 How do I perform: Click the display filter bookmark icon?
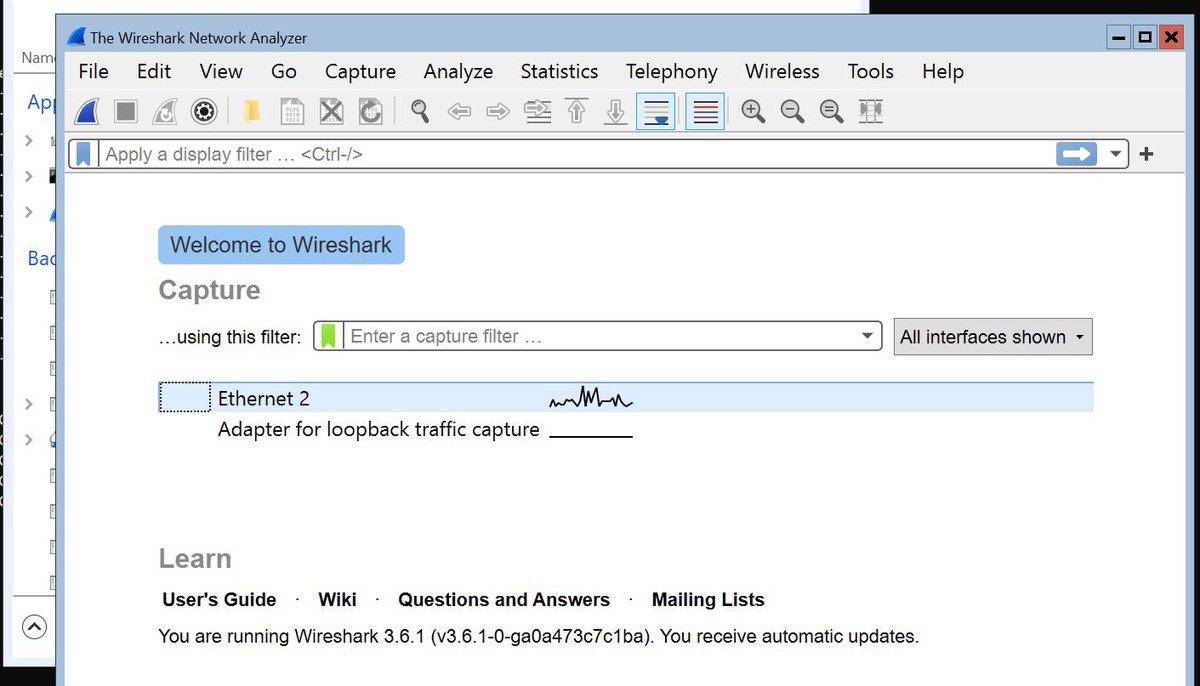84,154
